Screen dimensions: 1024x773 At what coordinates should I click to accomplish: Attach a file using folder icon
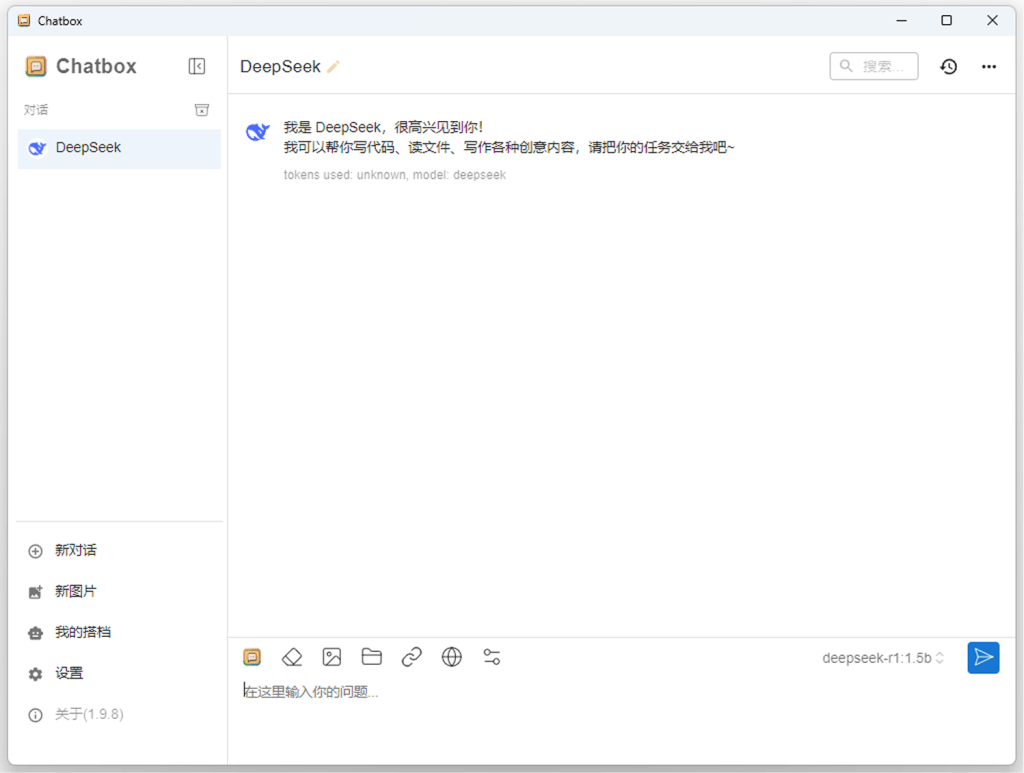(x=372, y=657)
